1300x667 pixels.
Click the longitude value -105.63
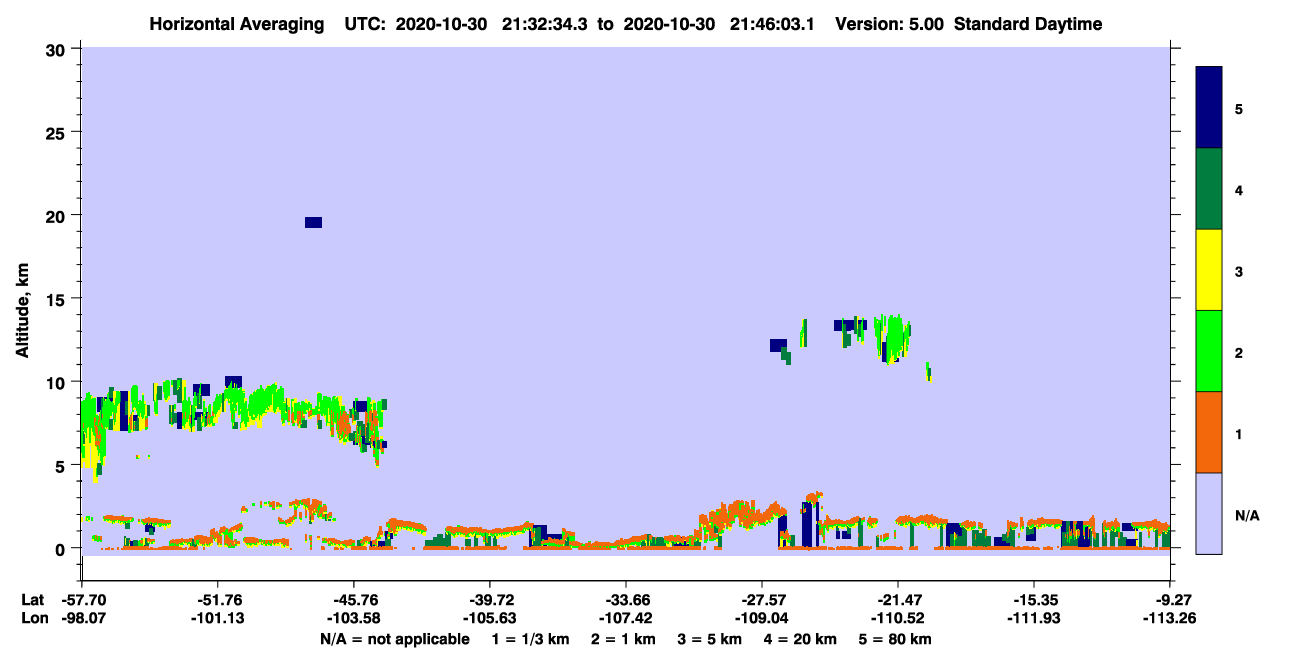pyautogui.click(x=490, y=618)
